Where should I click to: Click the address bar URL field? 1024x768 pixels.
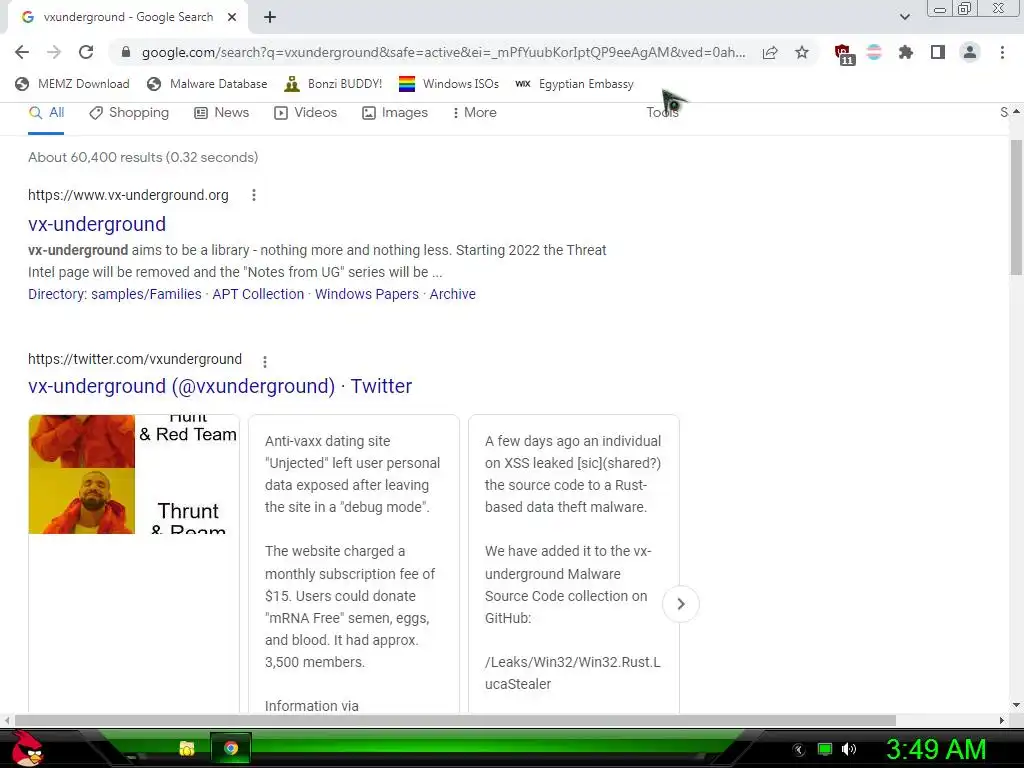click(x=443, y=52)
